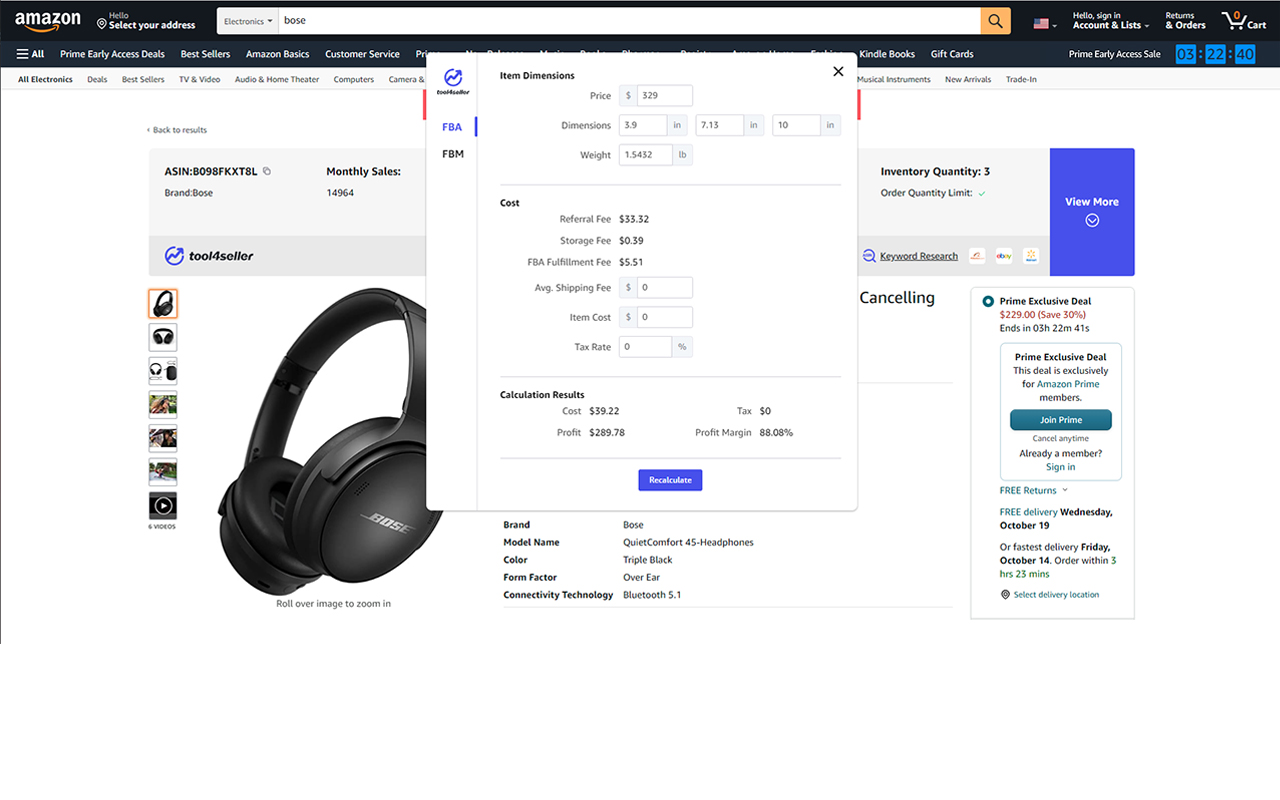Image resolution: width=1280 pixels, height=800 pixels.
Task: Click the Select your address location icon
Action: (x=102, y=22)
